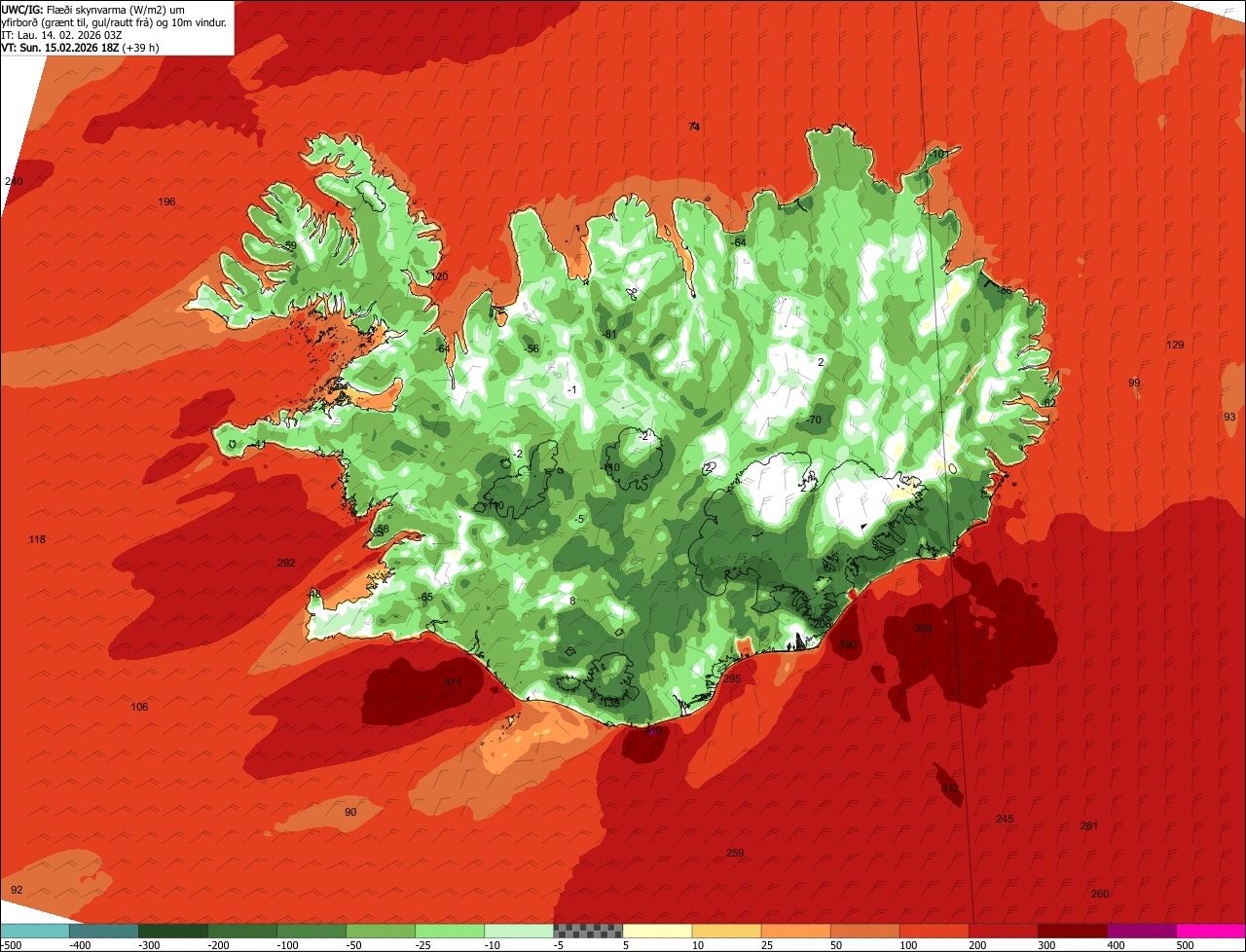Click the '-101' value on the map
Viewport: 1246px width, 952px height.
pyautogui.click(x=937, y=154)
